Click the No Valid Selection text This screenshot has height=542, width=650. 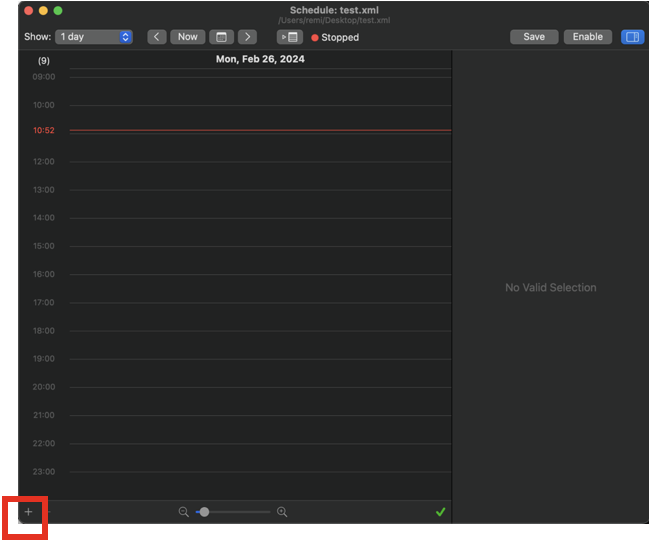tap(551, 287)
